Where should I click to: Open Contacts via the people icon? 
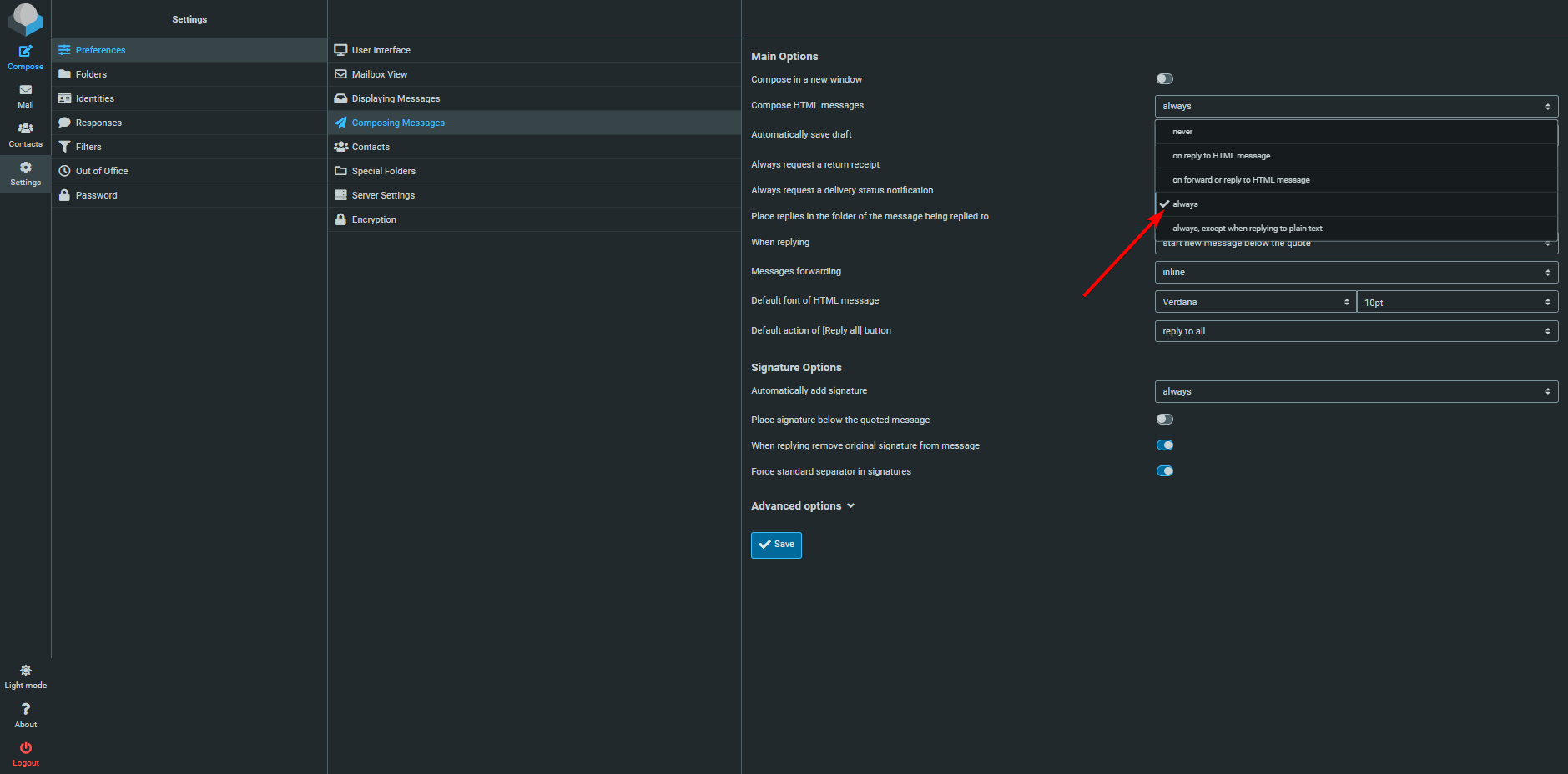26,128
